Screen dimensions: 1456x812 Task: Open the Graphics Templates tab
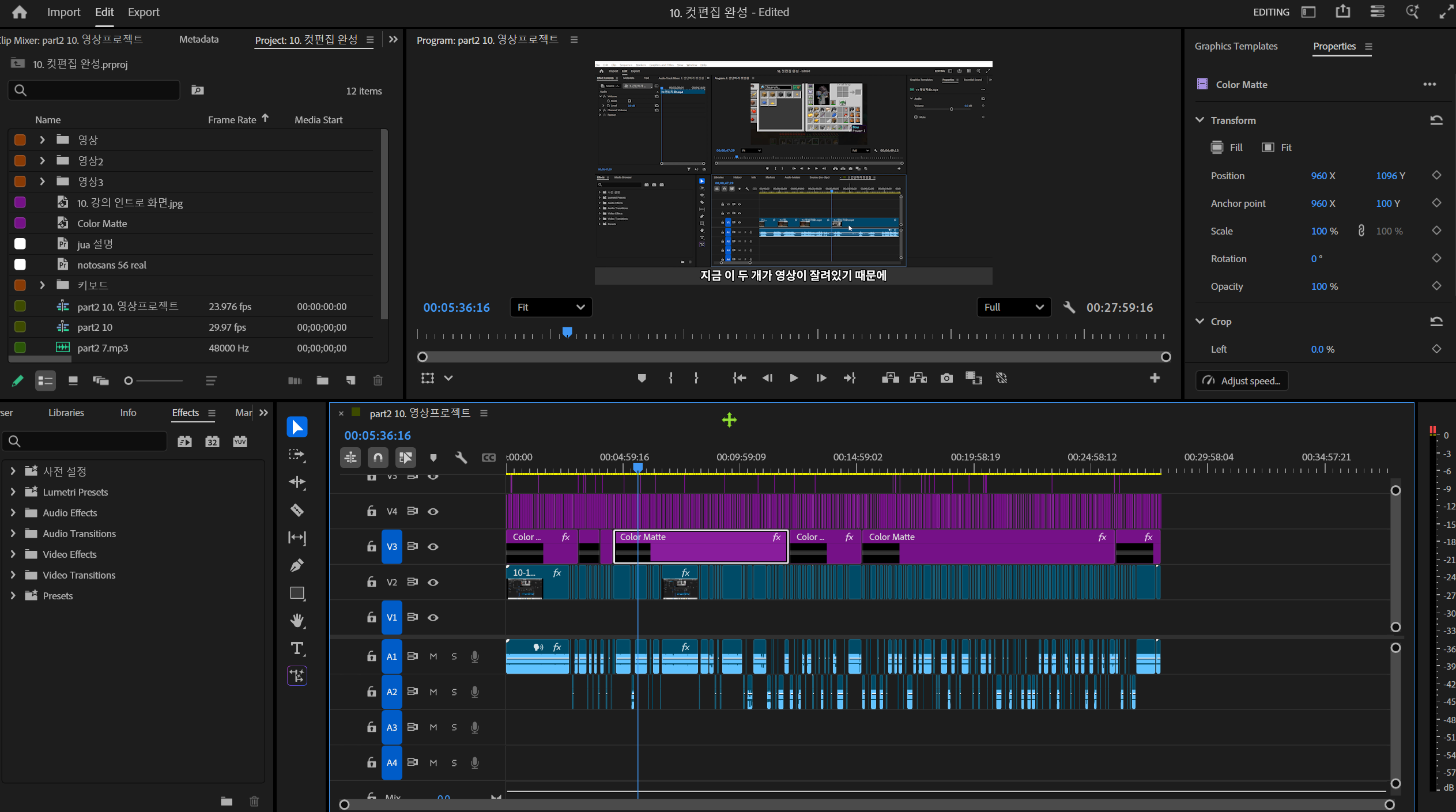point(1236,46)
